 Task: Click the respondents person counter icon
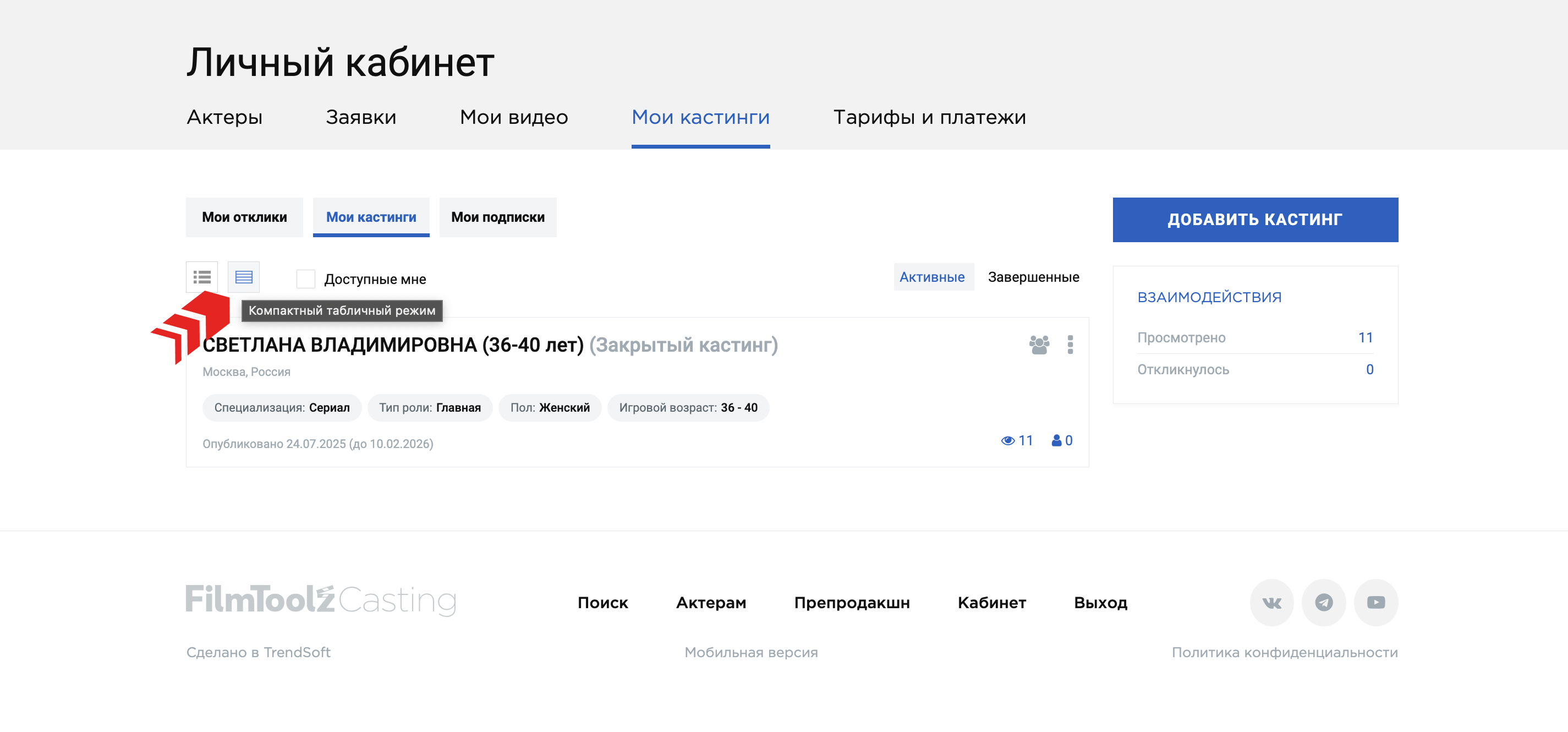click(x=1056, y=441)
